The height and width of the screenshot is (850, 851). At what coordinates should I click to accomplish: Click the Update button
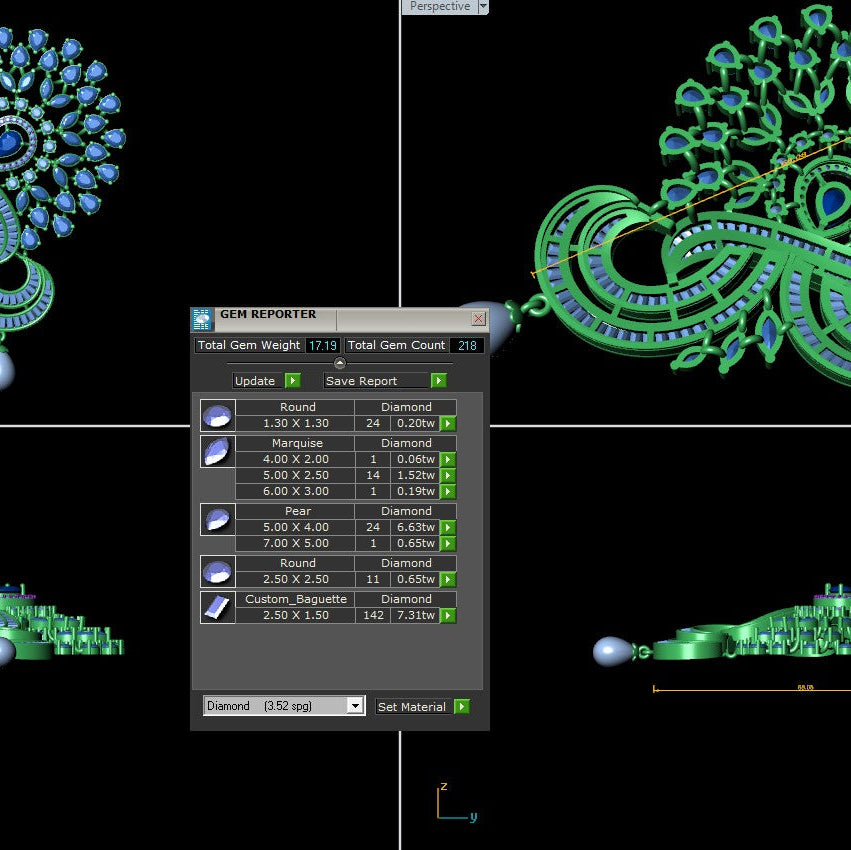pyautogui.click(x=258, y=380)
